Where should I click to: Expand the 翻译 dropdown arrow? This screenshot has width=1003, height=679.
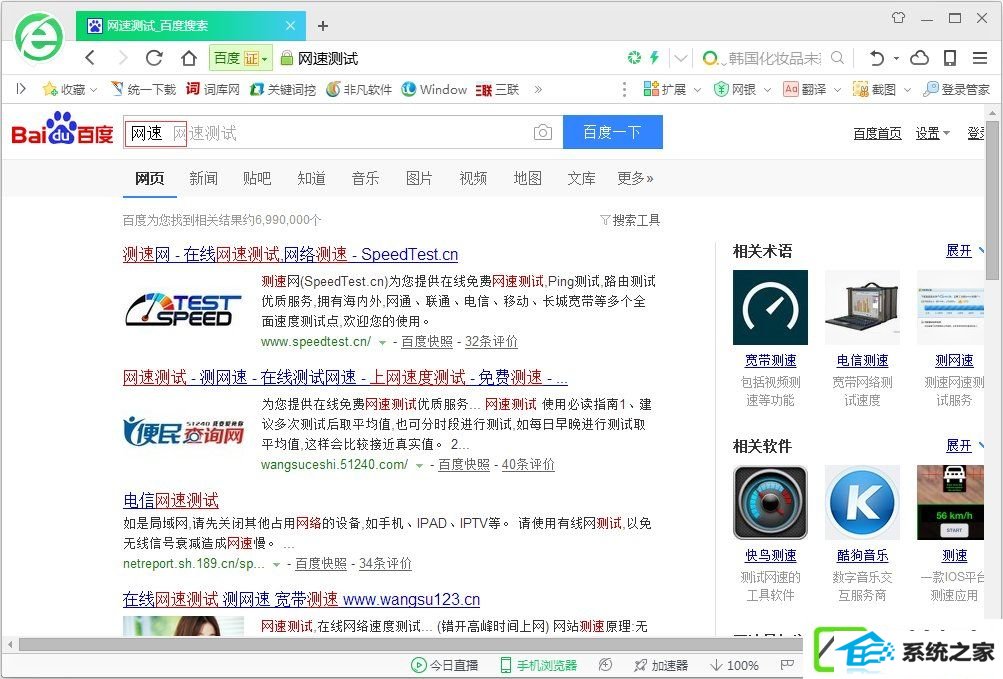(837, 90)
